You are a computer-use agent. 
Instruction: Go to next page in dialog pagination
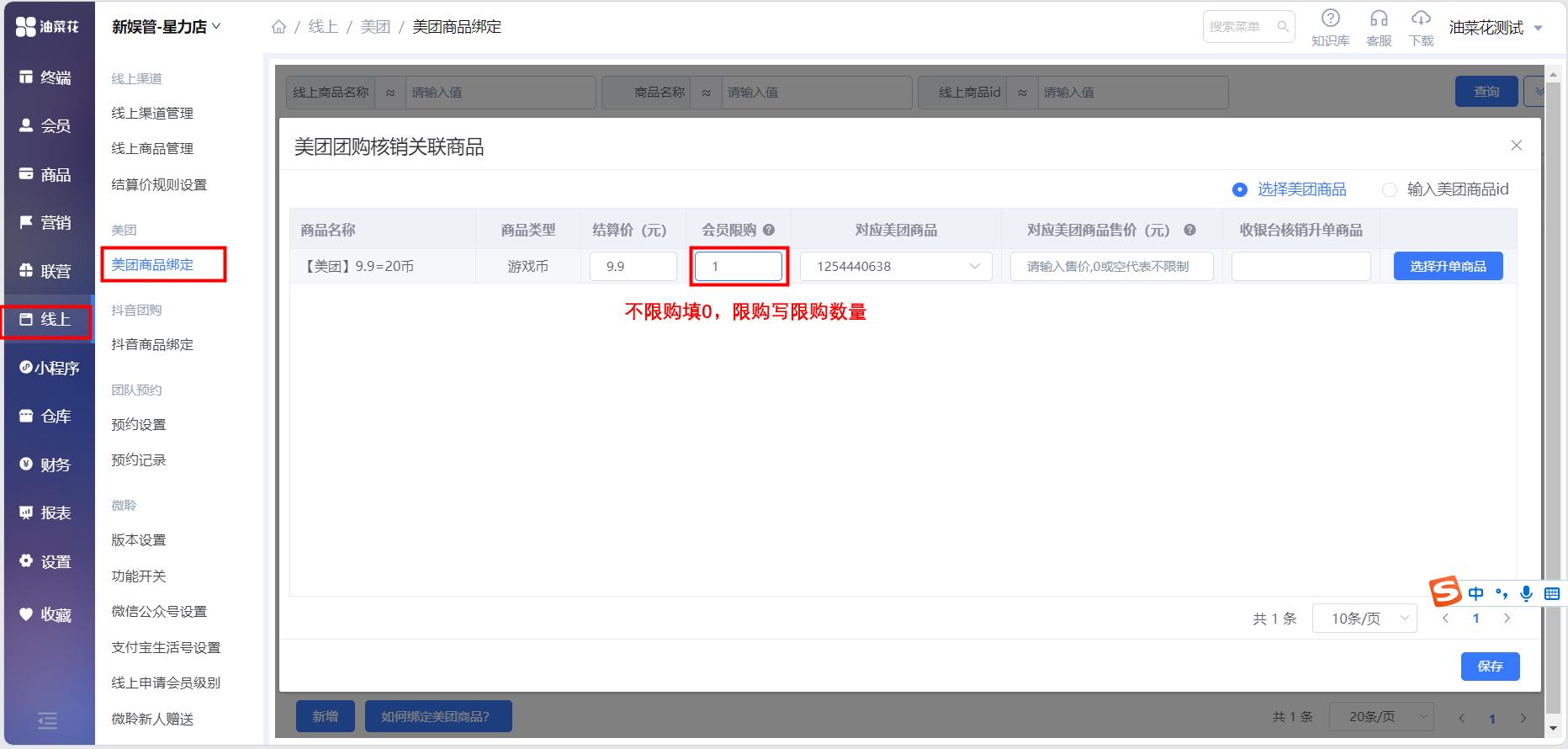[1507, 619]
